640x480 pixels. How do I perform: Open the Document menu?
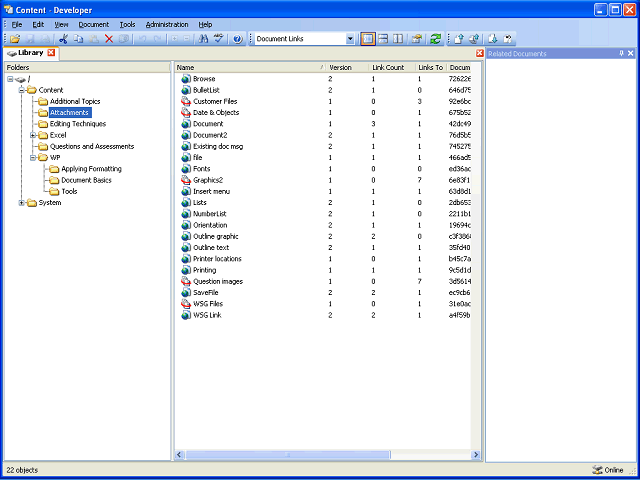[x=94, y=24]
